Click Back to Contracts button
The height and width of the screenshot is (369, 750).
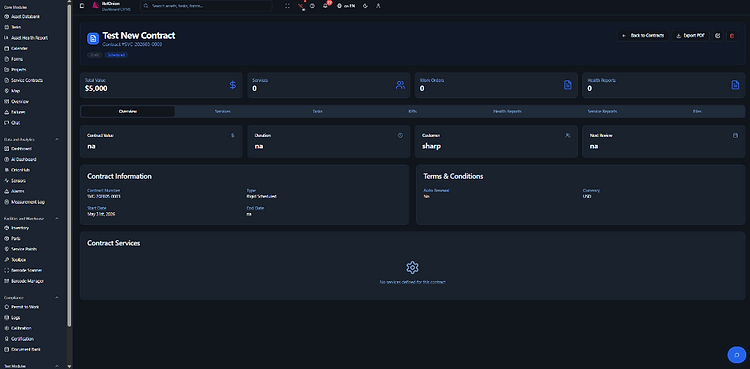coord(643,35)
